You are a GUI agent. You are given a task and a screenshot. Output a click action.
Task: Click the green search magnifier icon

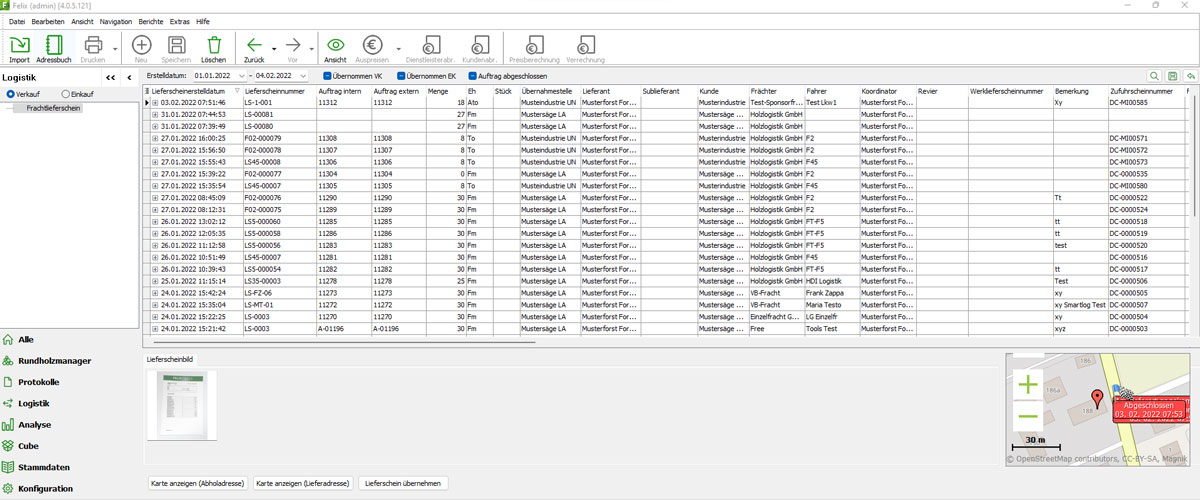[x=1155, y=76]
